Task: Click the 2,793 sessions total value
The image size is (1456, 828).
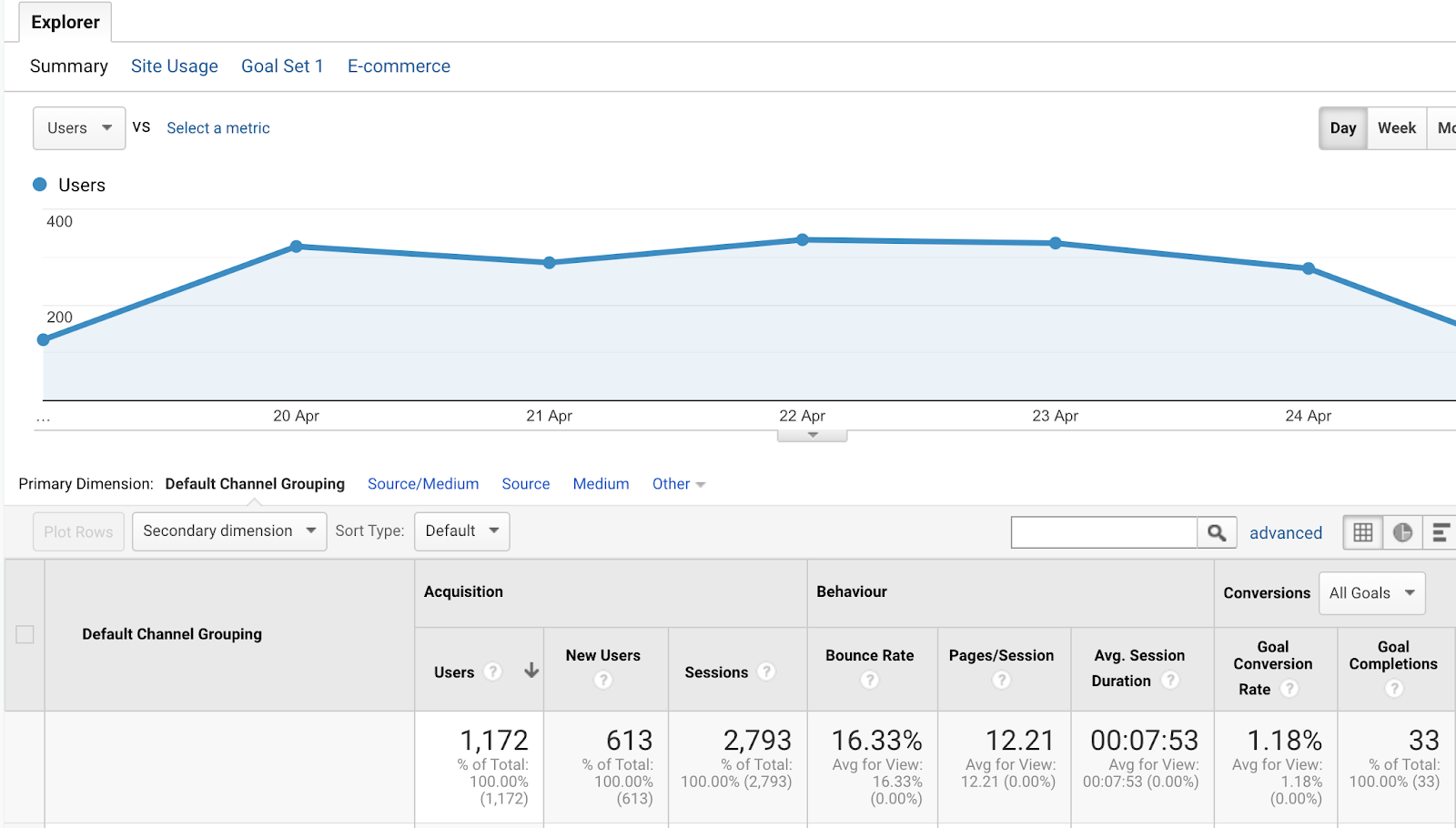Action: (757, 741)
